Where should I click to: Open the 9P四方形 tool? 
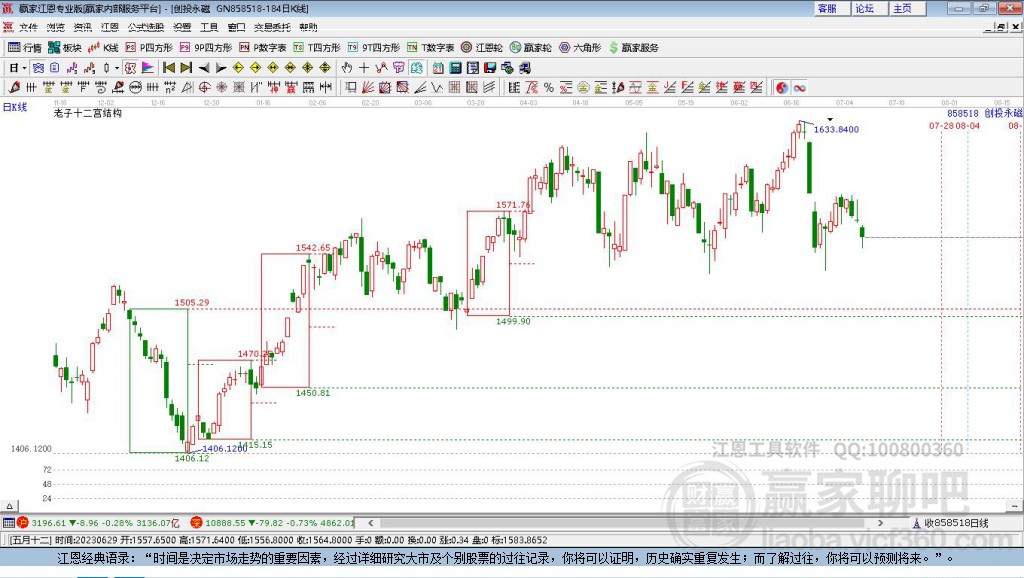coord(206,48)
